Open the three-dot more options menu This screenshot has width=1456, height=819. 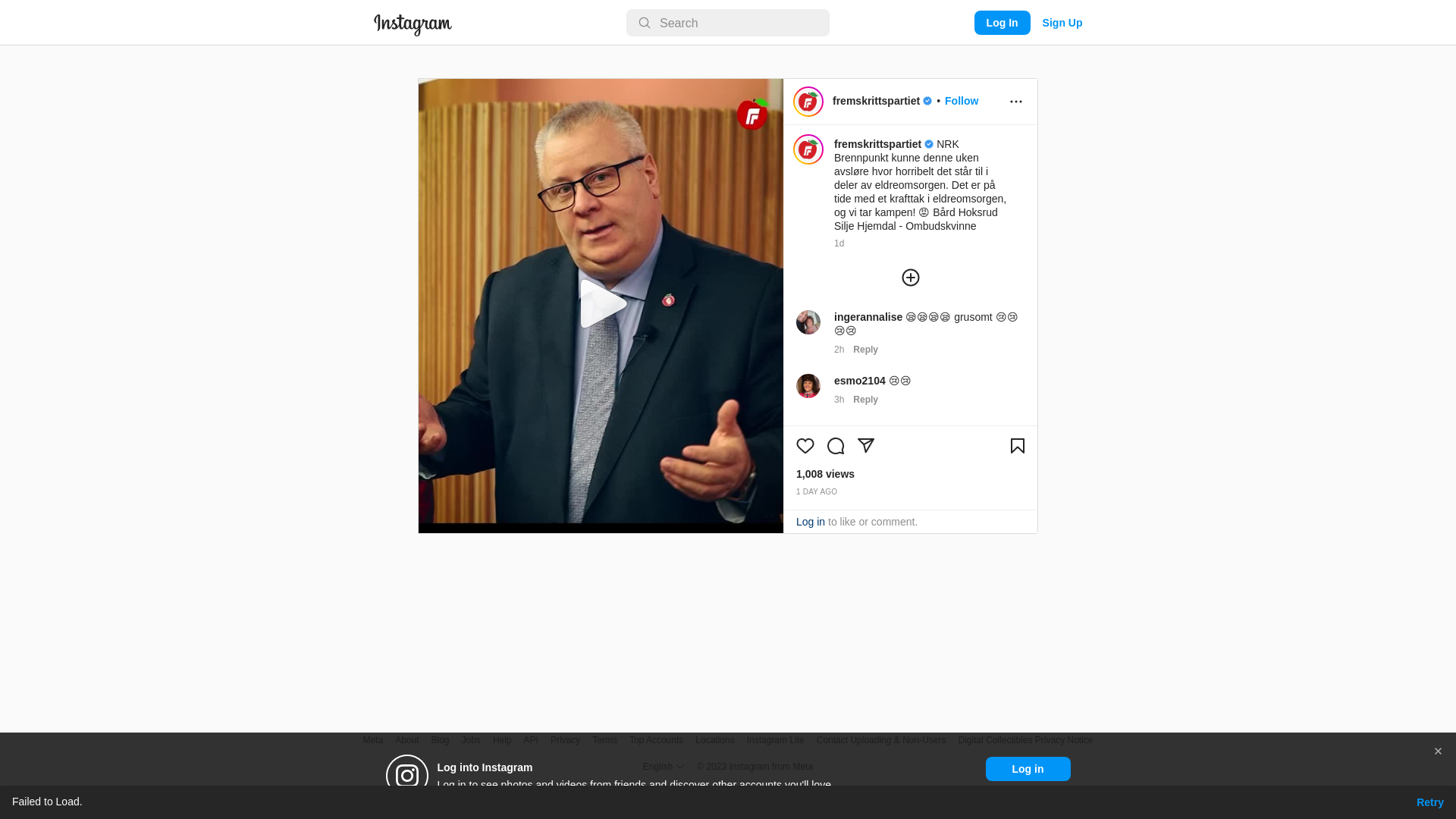pyautogui.click(x=1016, y=102)
